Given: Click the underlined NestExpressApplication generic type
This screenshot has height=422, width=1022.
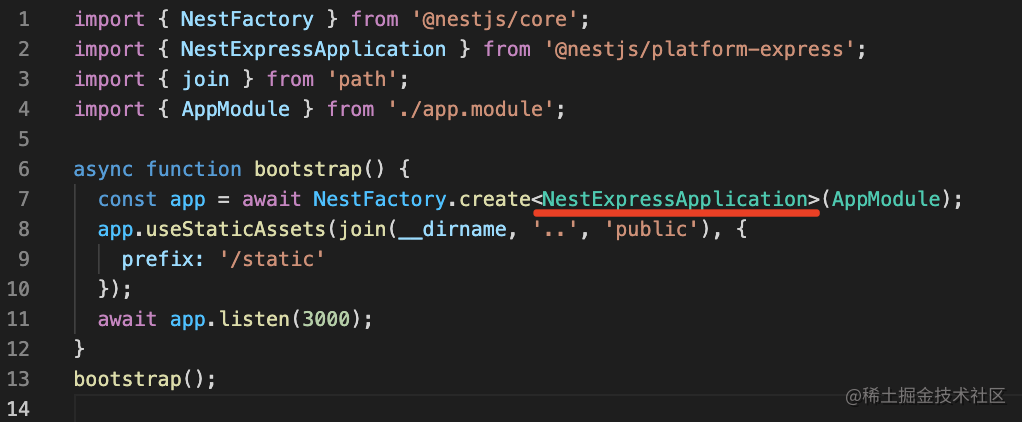Looking at the screenshot, I should pyautogui.click(x=675, y=199).
